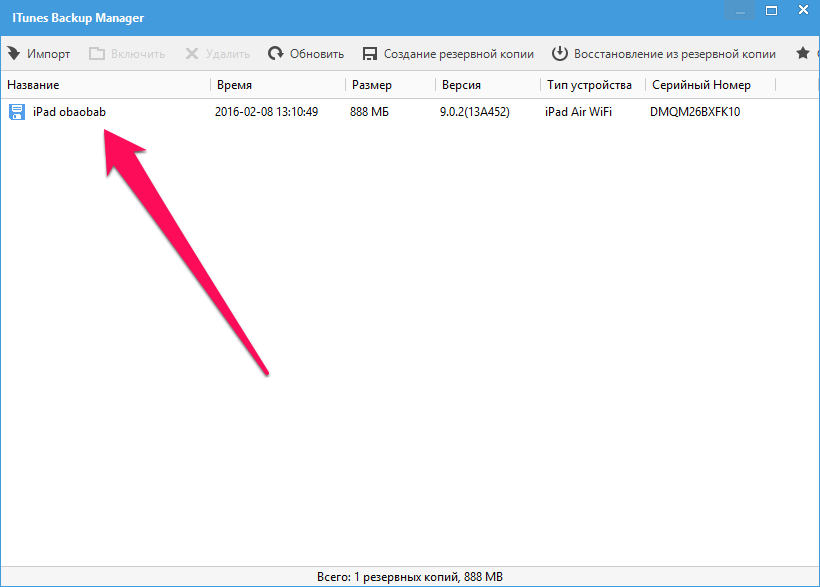This screenshot has height=587, width=820.
Task: Click the Включить folder icon
Action: coord(96,54)
